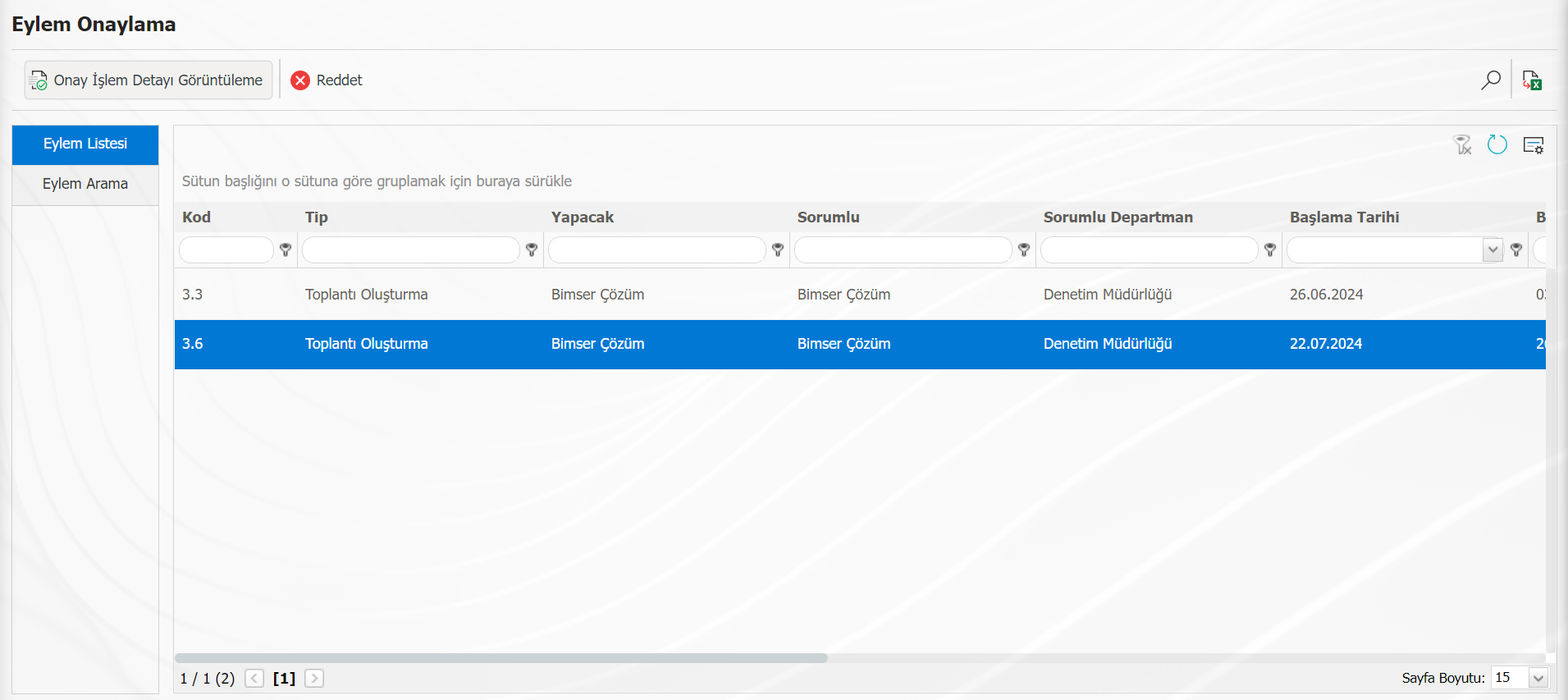This screenshot has height=700, width=1568.
Task: Click date cell 22.07.2024
Action: tap(1326, 344)
